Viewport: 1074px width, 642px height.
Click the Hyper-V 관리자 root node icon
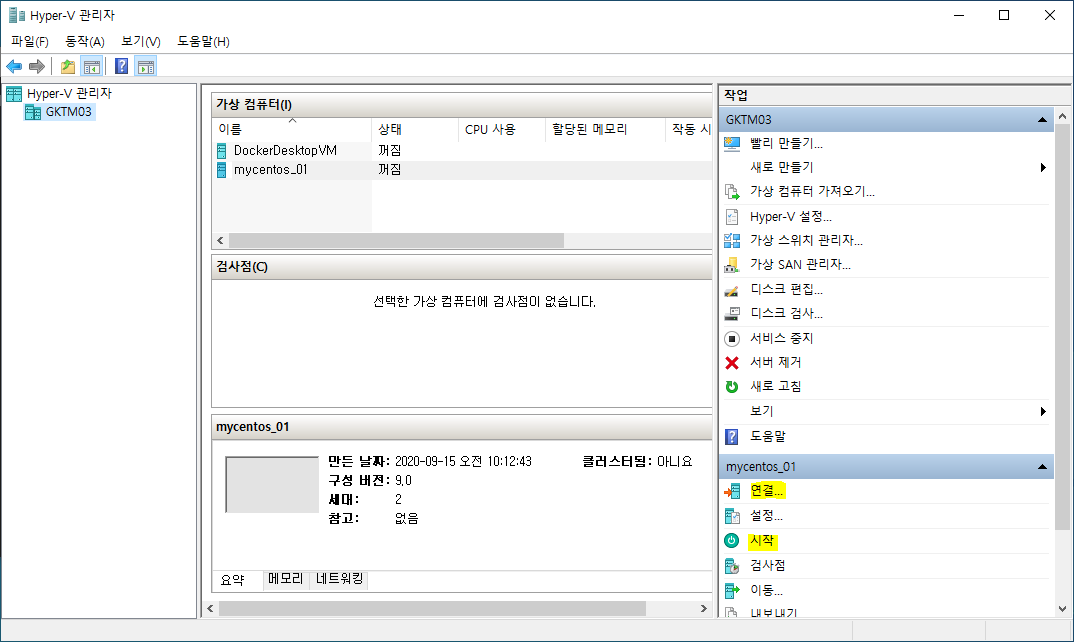14,94
